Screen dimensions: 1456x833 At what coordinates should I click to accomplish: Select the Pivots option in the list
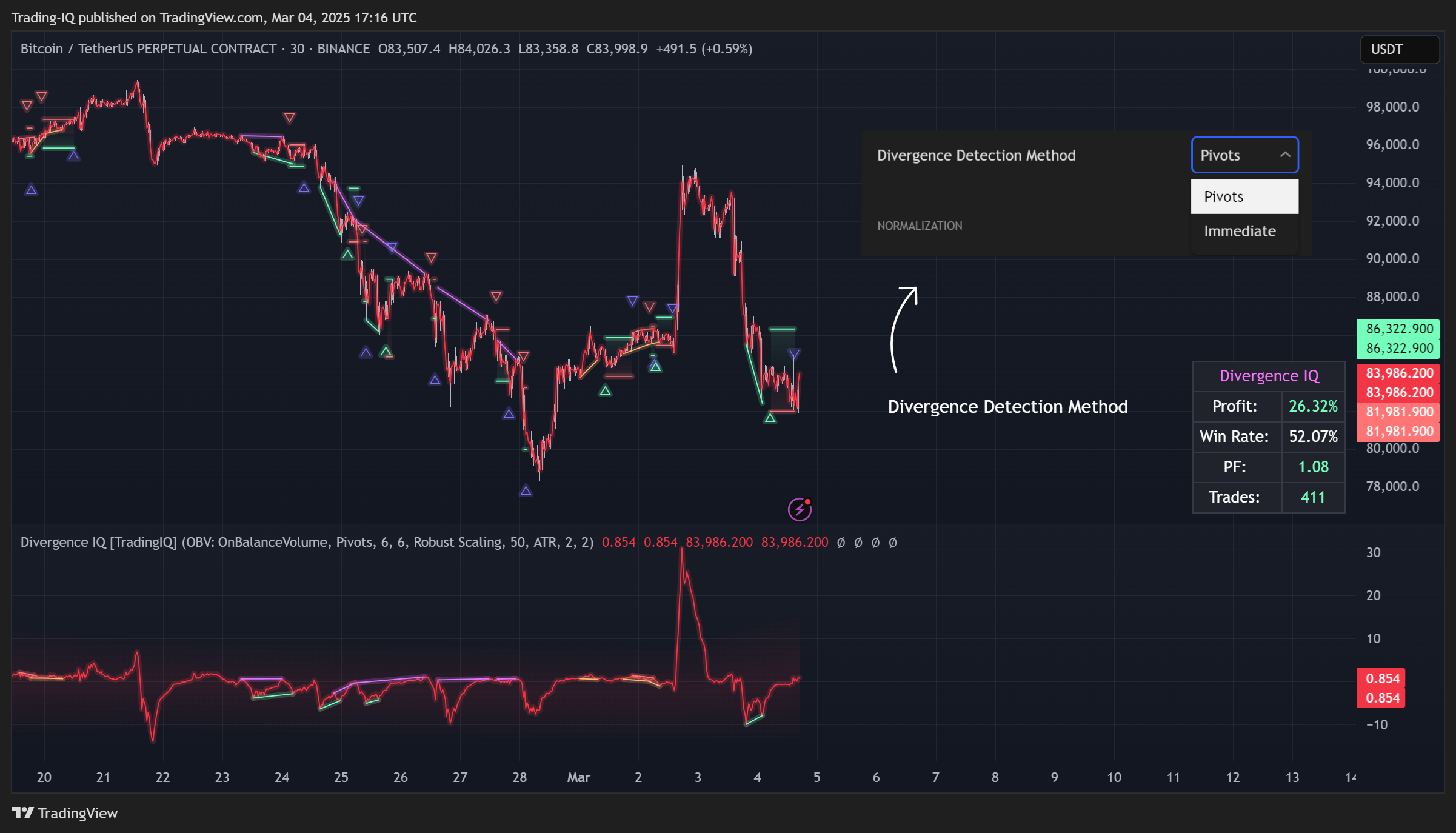point(1244,196)
